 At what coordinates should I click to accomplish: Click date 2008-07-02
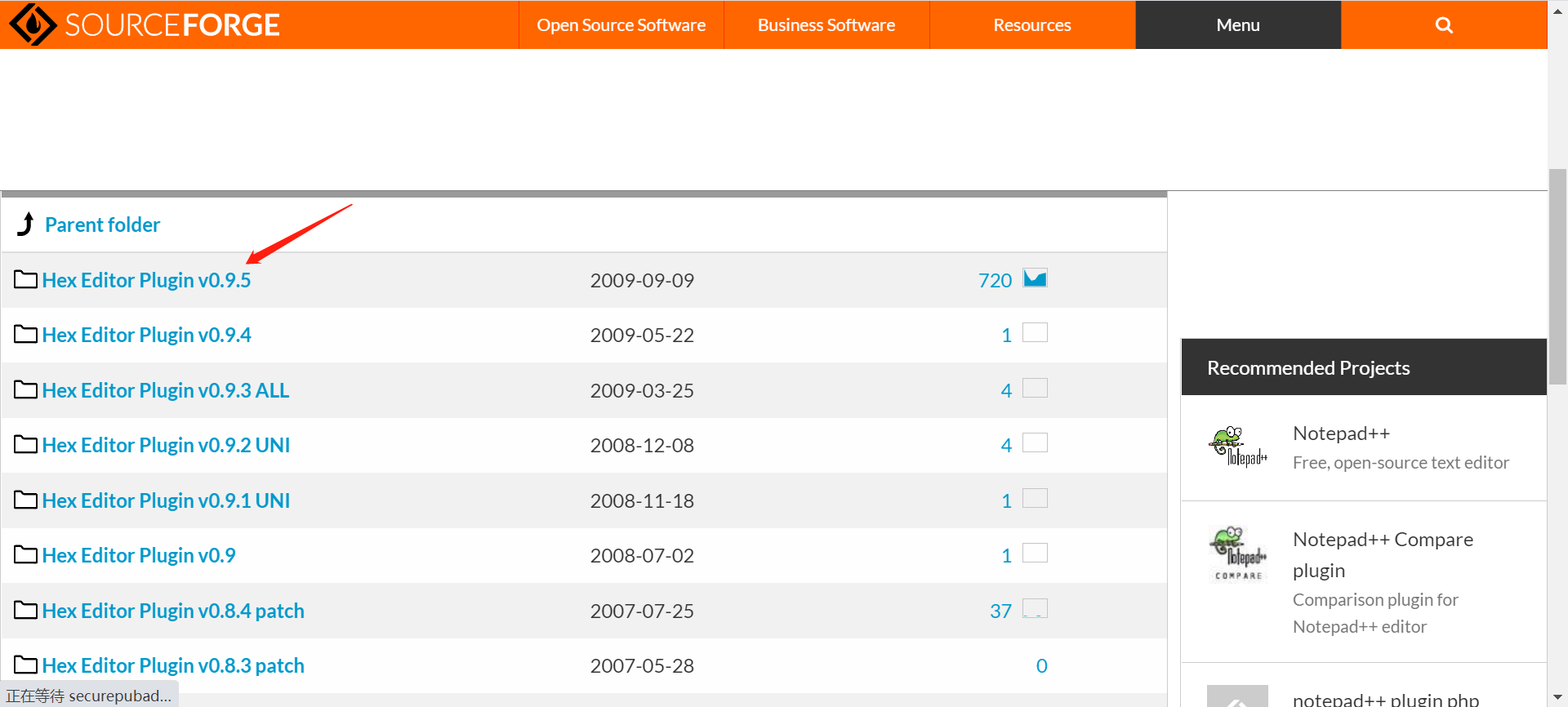[642, 555]
